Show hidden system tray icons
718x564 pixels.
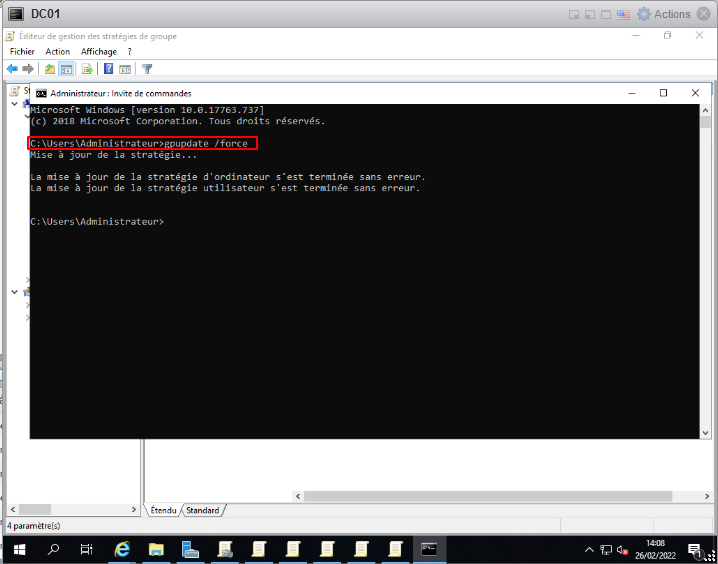click(x=589, y=549)
